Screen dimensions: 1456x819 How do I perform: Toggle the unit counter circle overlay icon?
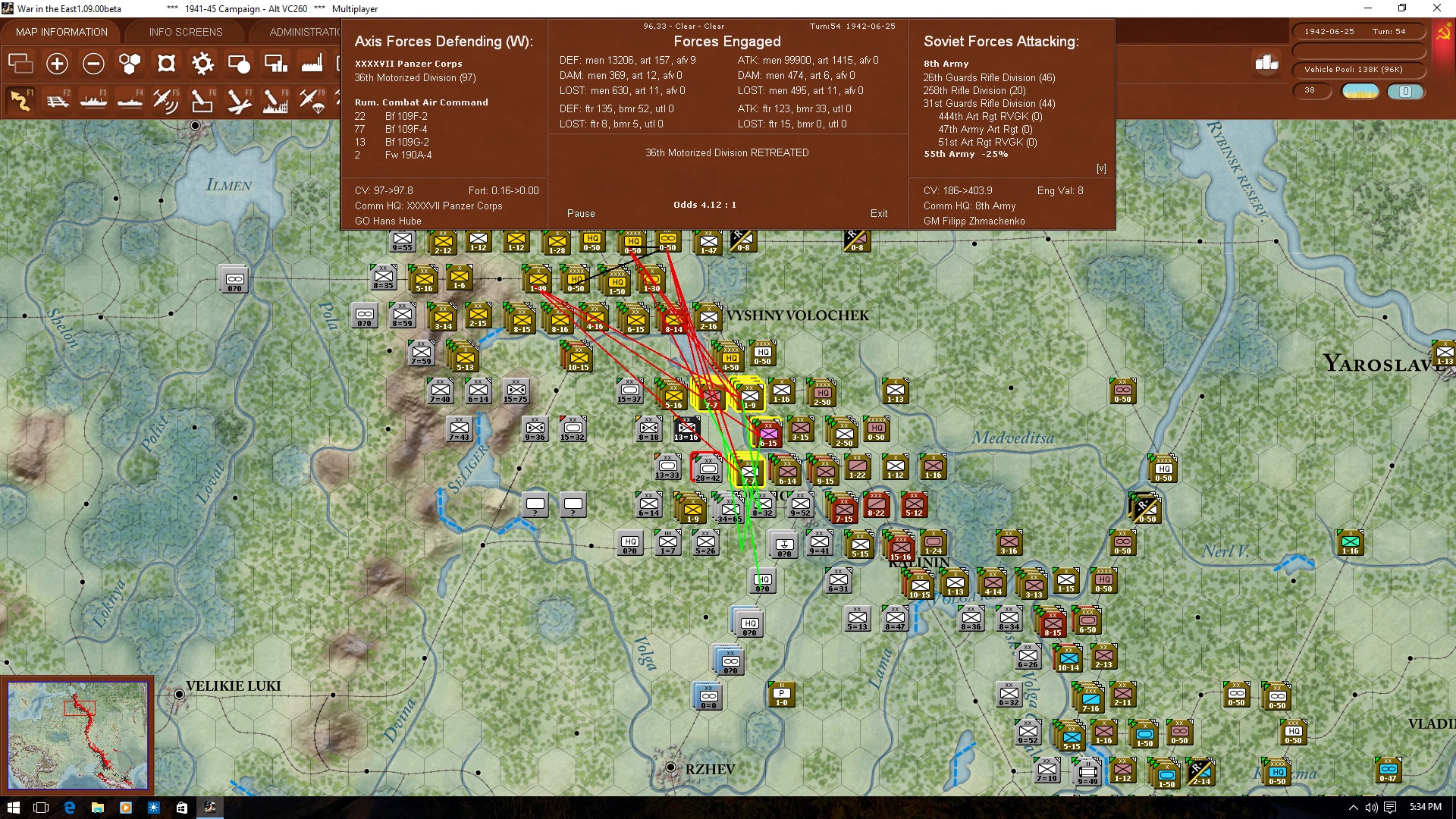239,64
